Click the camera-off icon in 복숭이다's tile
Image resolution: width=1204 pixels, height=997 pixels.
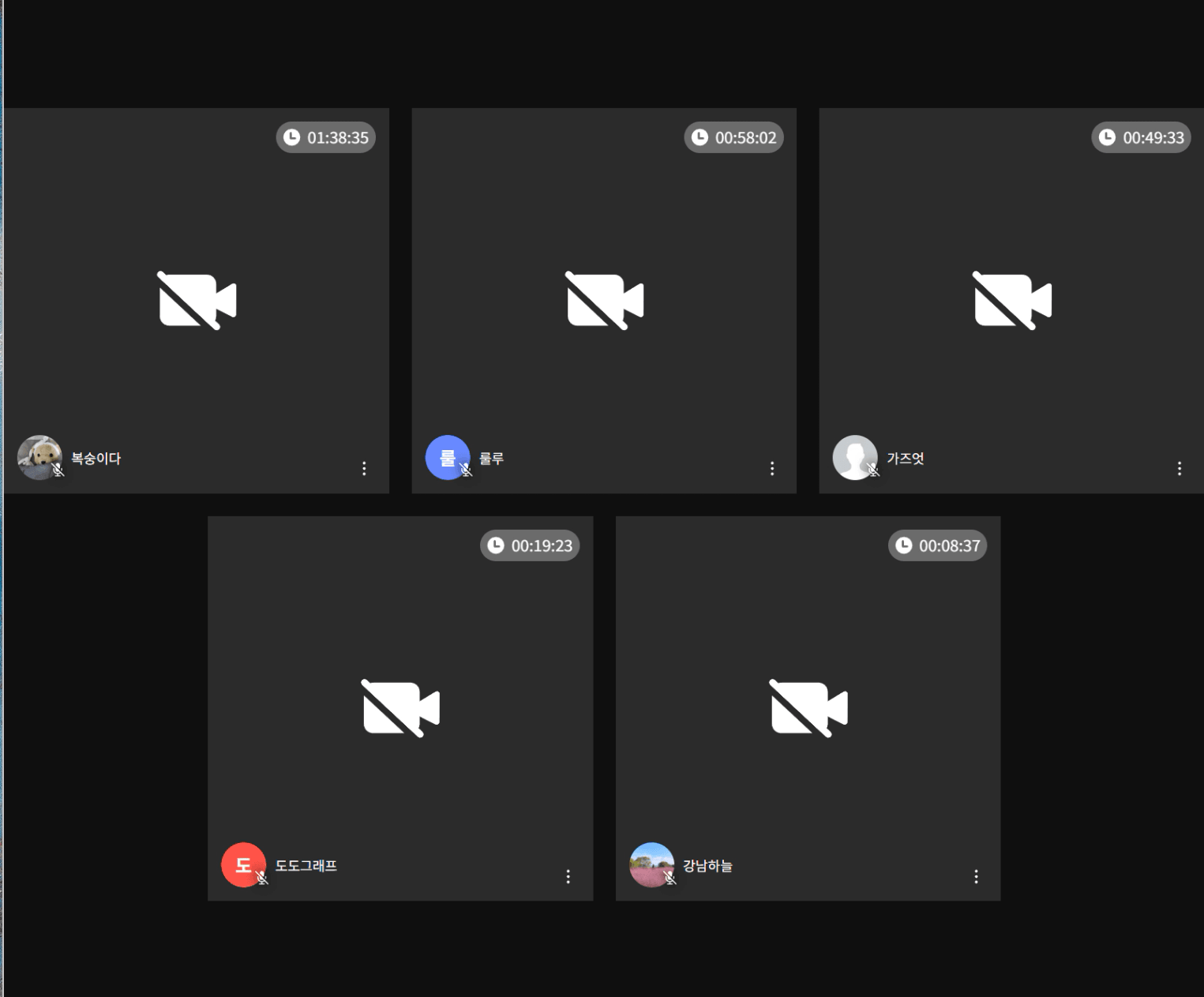pos(197,300)
